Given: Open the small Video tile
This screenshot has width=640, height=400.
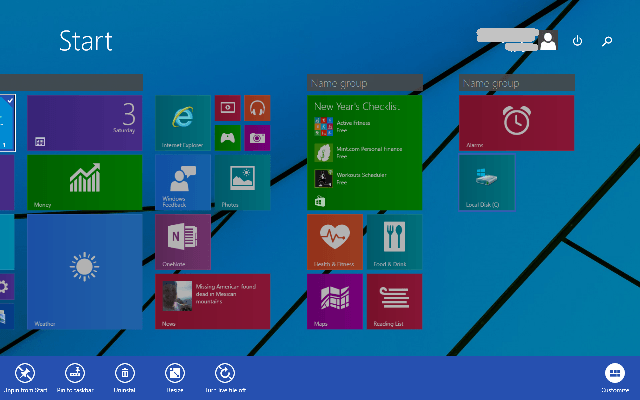Looking at the screenshot, I should click(228, 108).
